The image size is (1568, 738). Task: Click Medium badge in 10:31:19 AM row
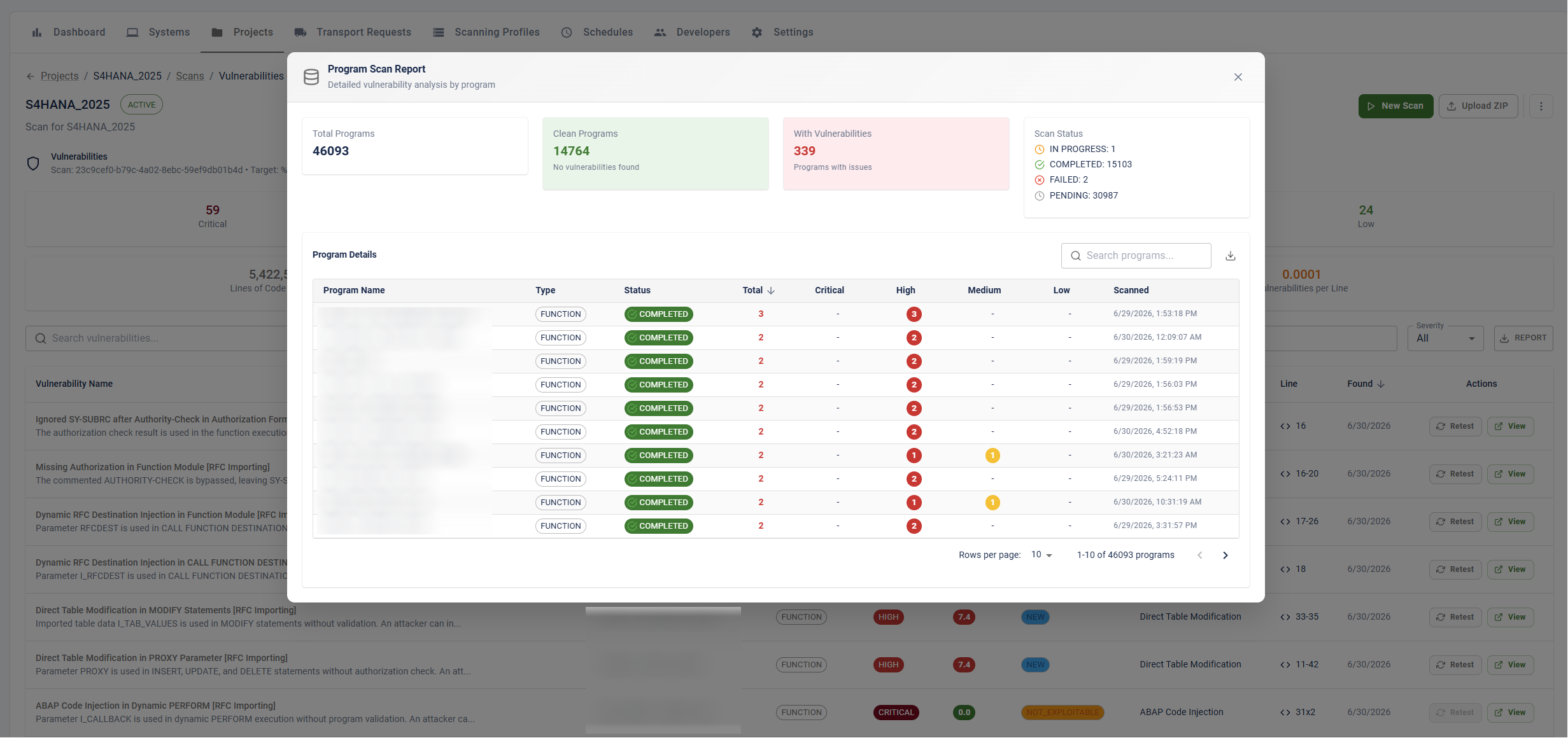pyautogui.click(x=992, y=503)
